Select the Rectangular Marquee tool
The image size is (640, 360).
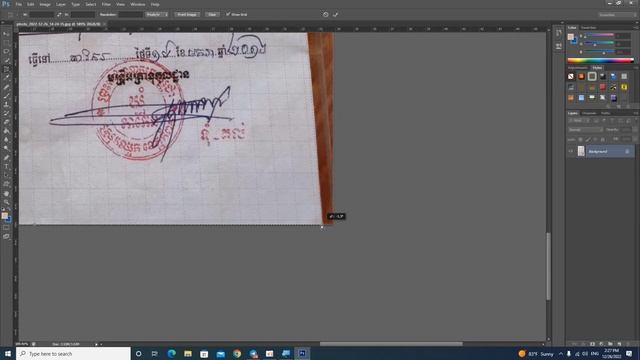coord(6,42)
